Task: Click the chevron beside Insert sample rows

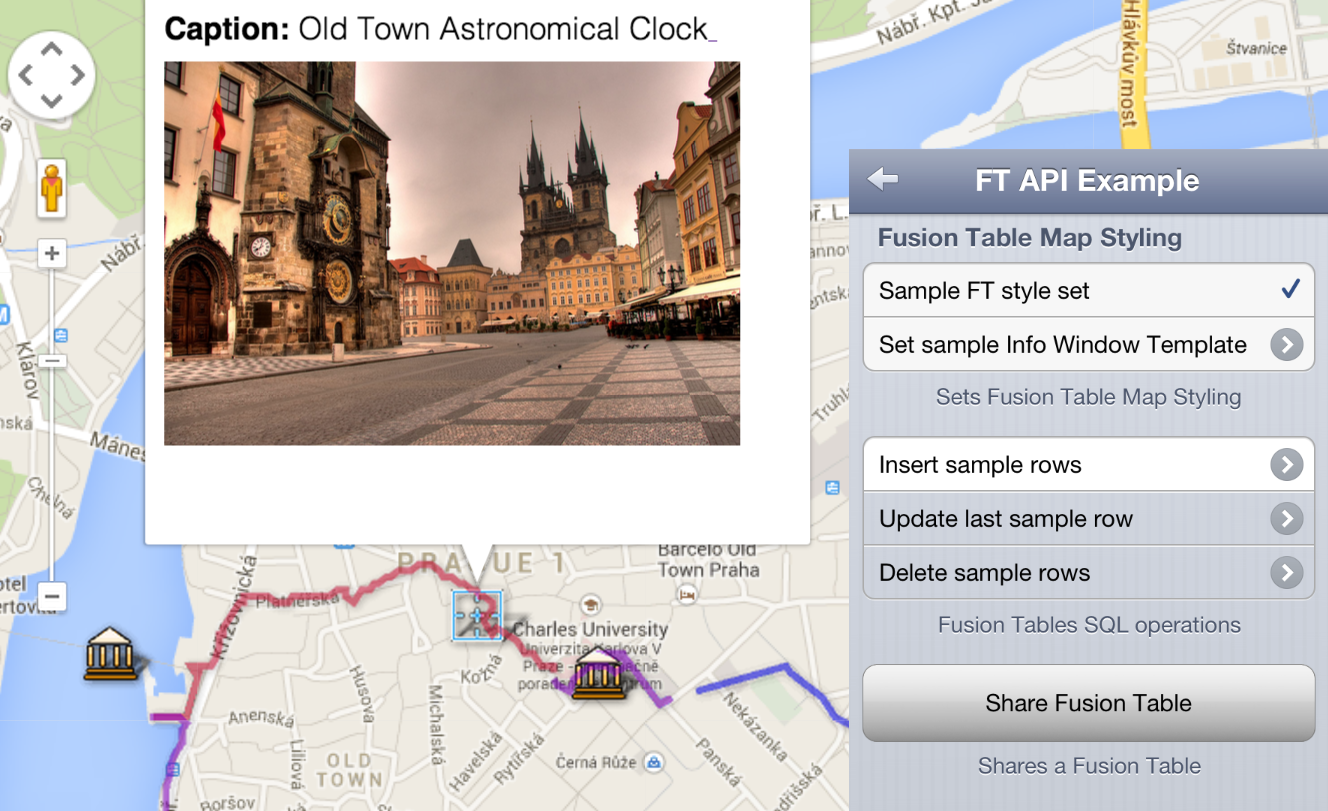Action: (1287, 465)
